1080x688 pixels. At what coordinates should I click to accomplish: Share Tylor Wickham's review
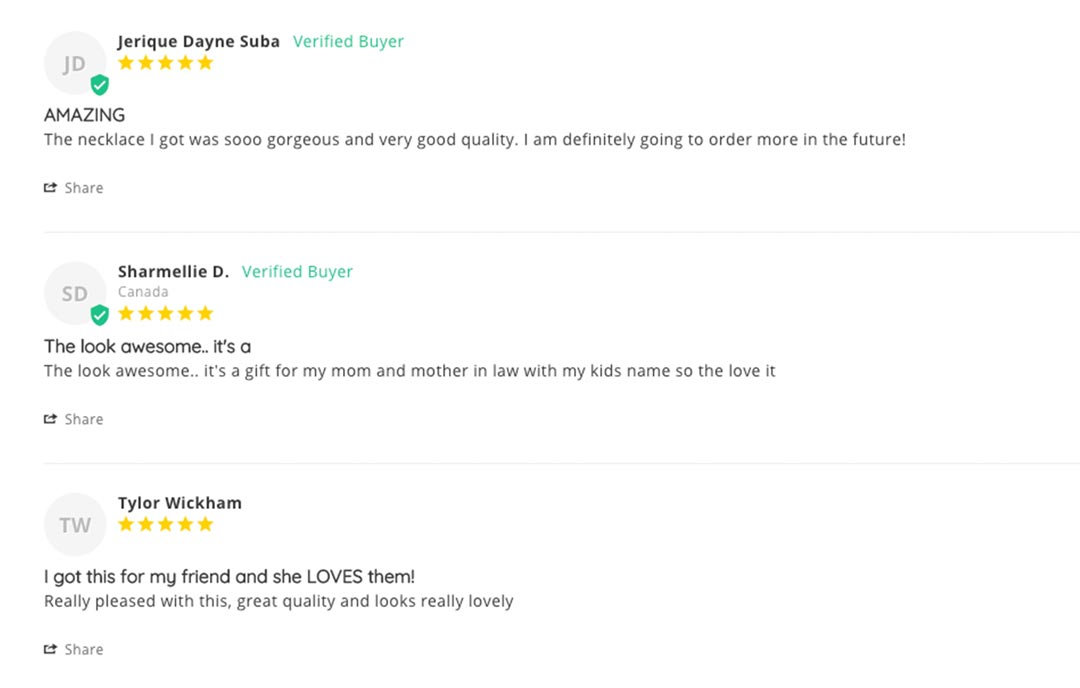[x=74, y=649]
